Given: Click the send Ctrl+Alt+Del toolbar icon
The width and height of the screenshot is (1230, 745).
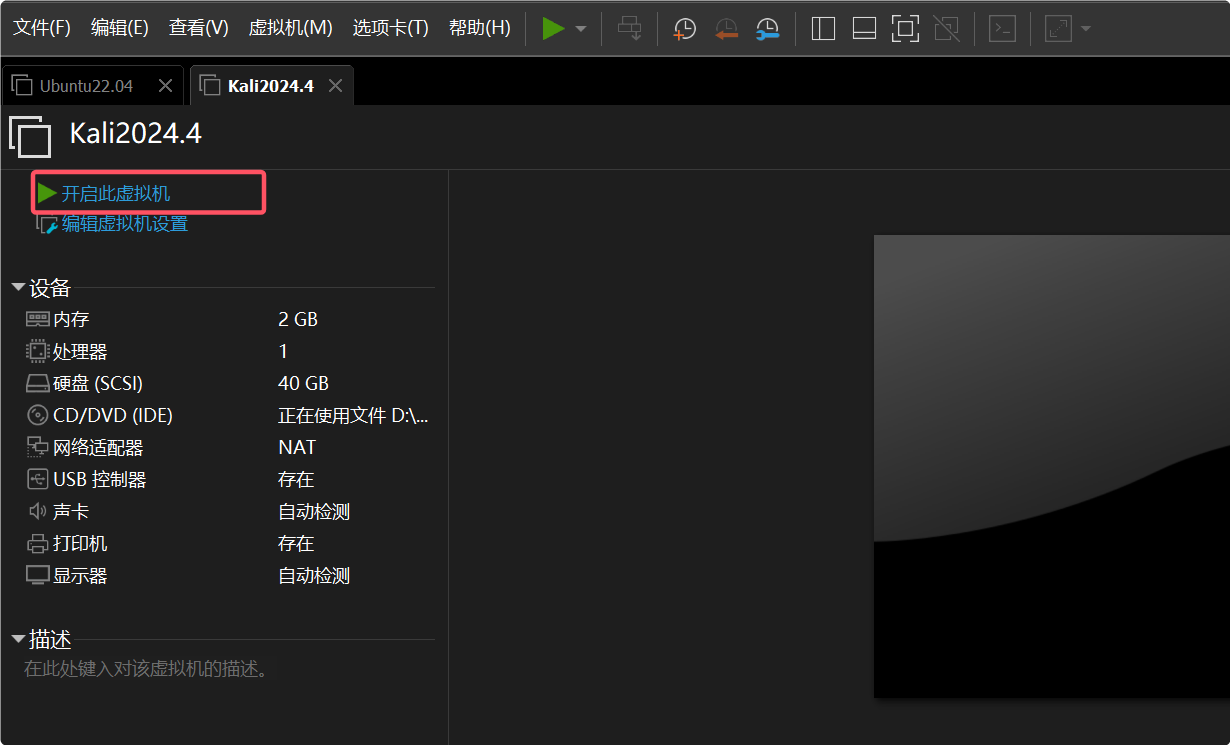Looking at the screenshot, I should click(x=630, y=28).
